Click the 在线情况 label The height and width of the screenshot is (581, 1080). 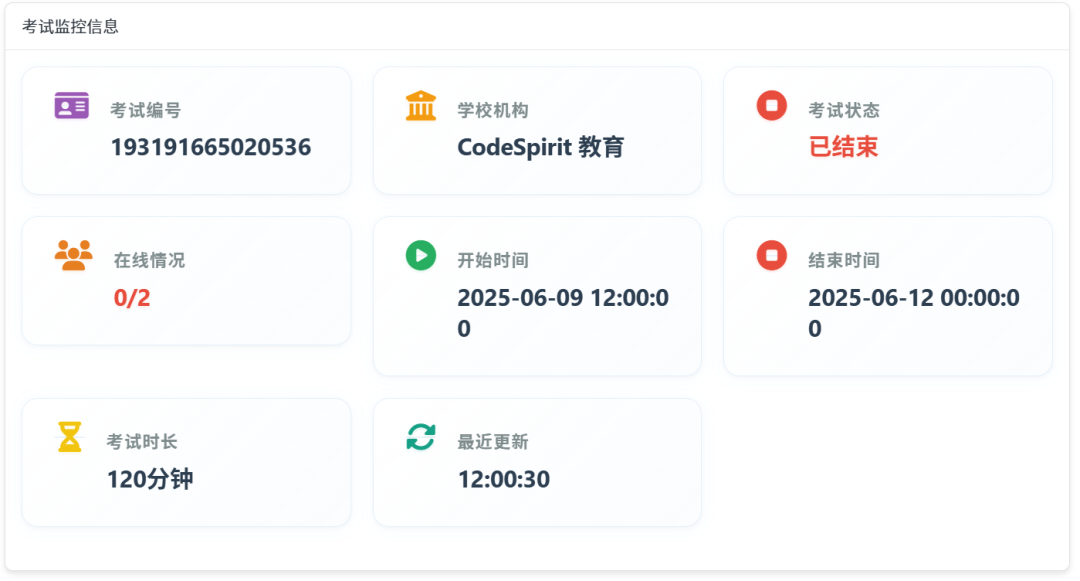click(x=149, y=261)
